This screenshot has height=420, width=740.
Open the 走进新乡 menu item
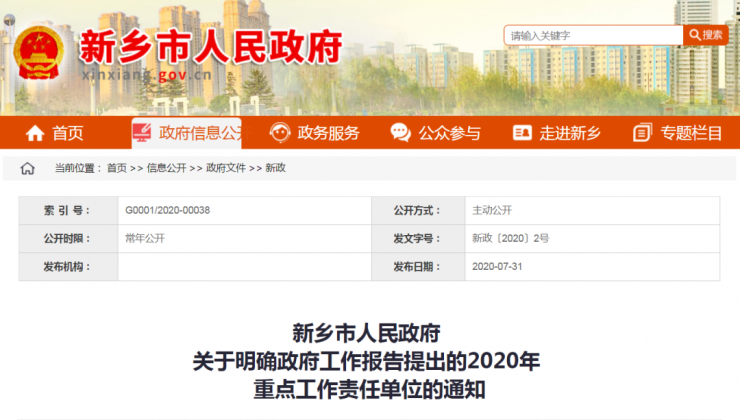570,133
